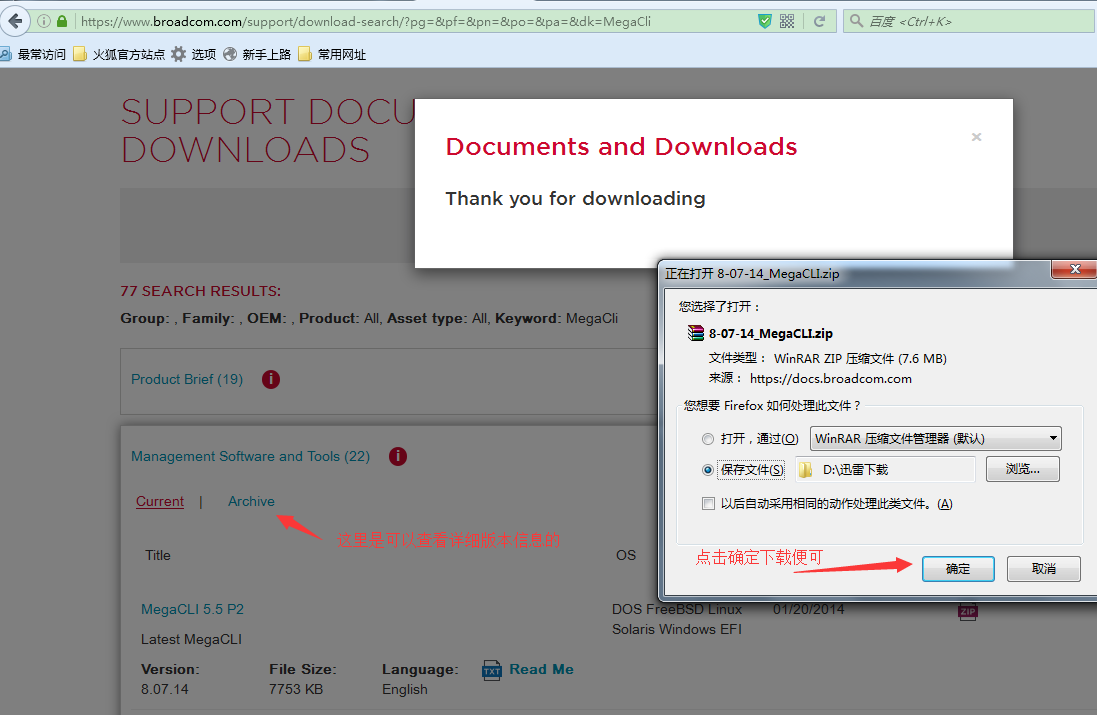This screenshot has width=1097, height=715.
Task: Click the green padlock security icon
Action: [x=62, y=21]
